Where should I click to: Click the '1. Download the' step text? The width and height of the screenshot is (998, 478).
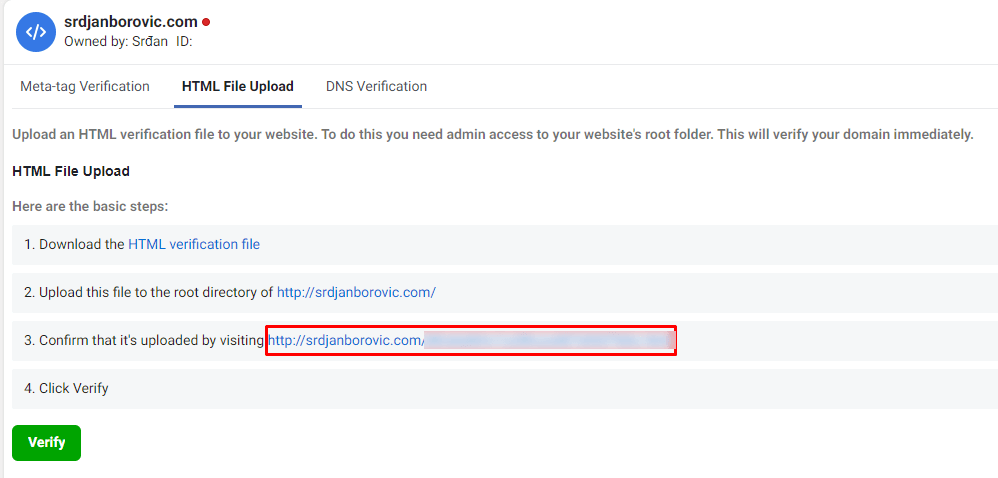click(74, 244)
